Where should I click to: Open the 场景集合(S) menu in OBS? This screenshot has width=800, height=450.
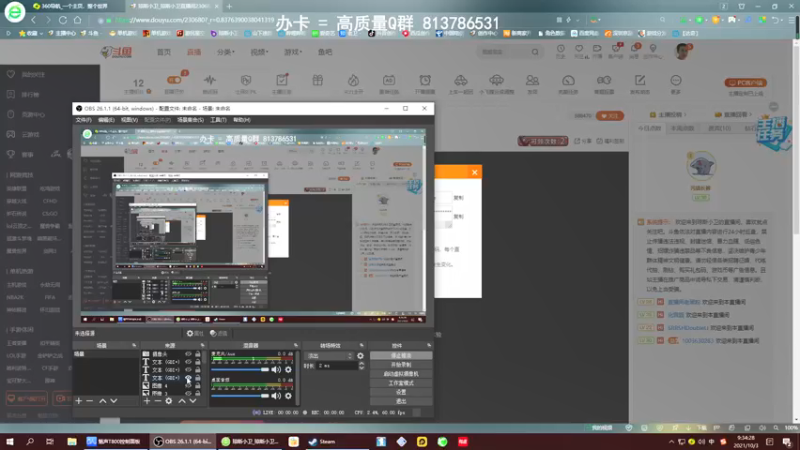190,120
